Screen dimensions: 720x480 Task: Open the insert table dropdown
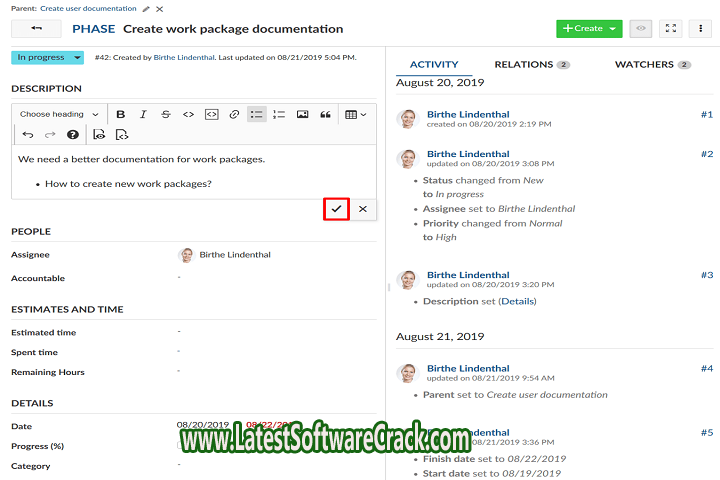point(355,114)
